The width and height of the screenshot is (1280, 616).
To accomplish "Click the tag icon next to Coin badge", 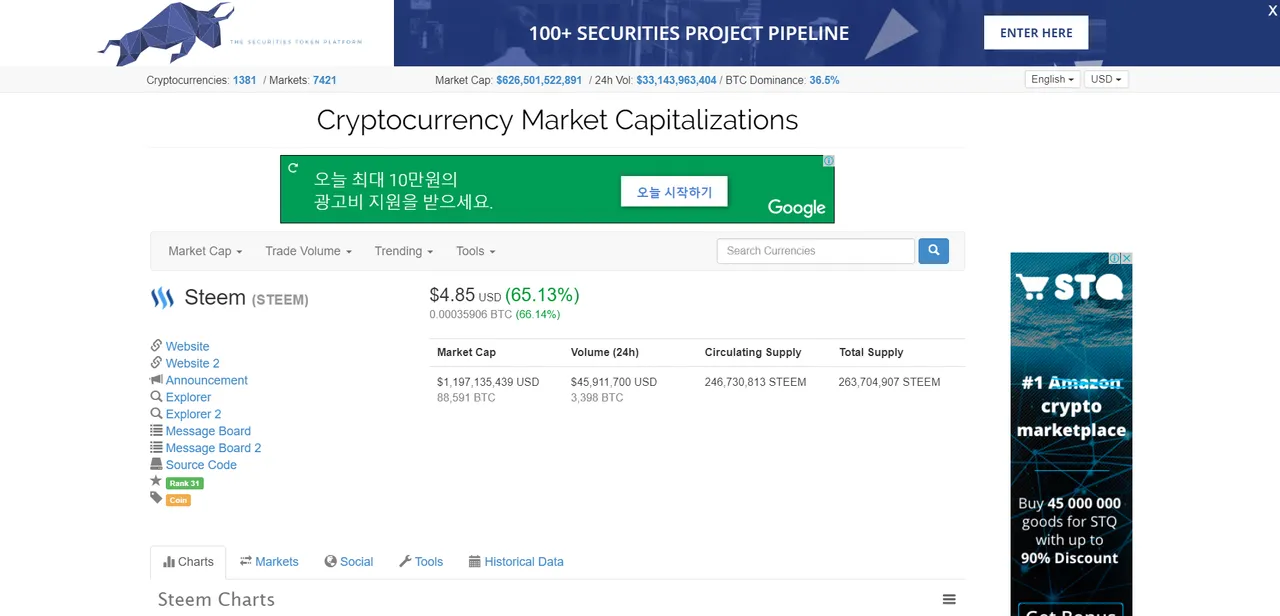I will coord(156,498).
